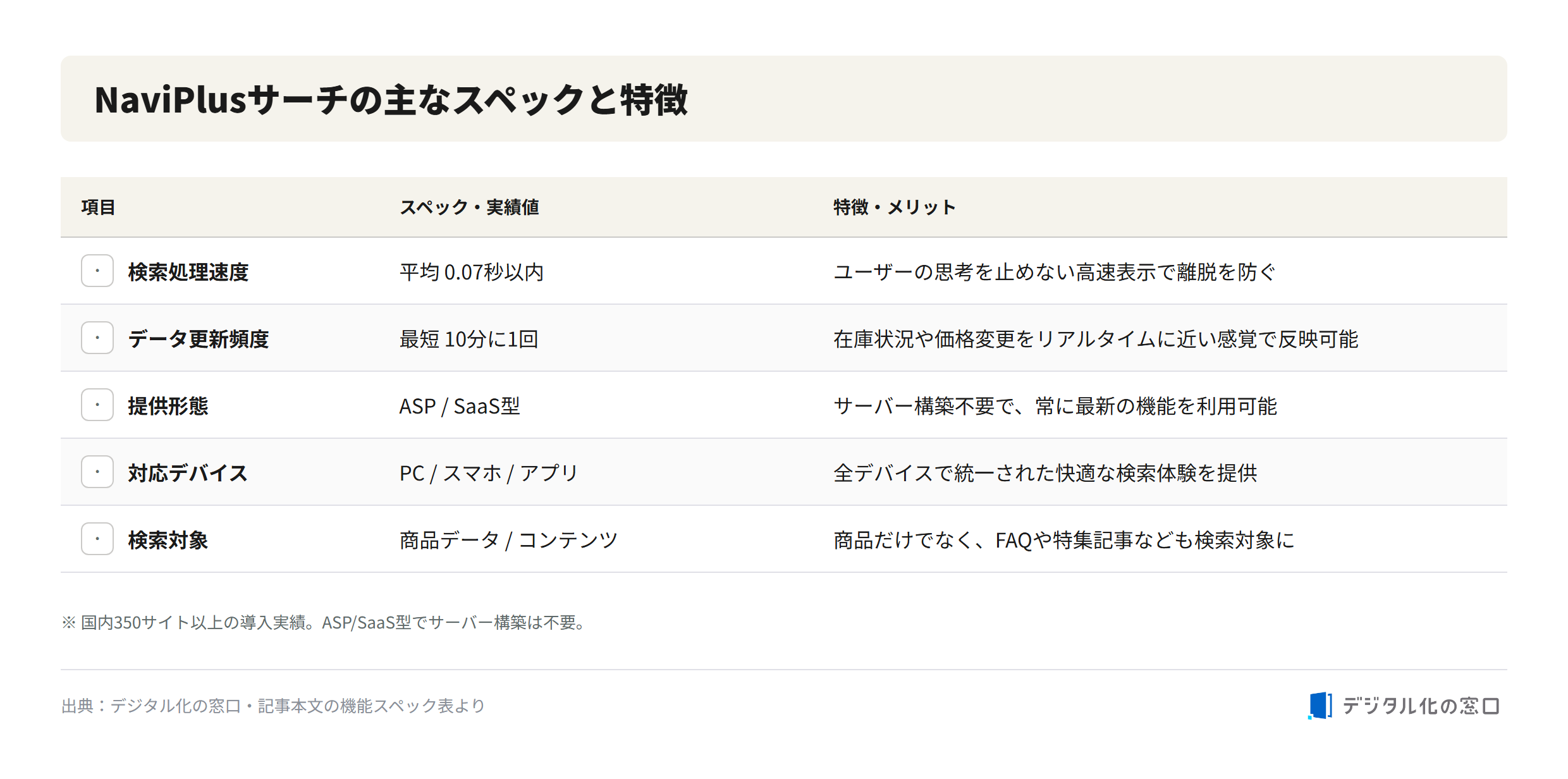Click the 最短 10分に1回 spec value
This screenshot has width=1568, height=779.
(x=469, y=339)
